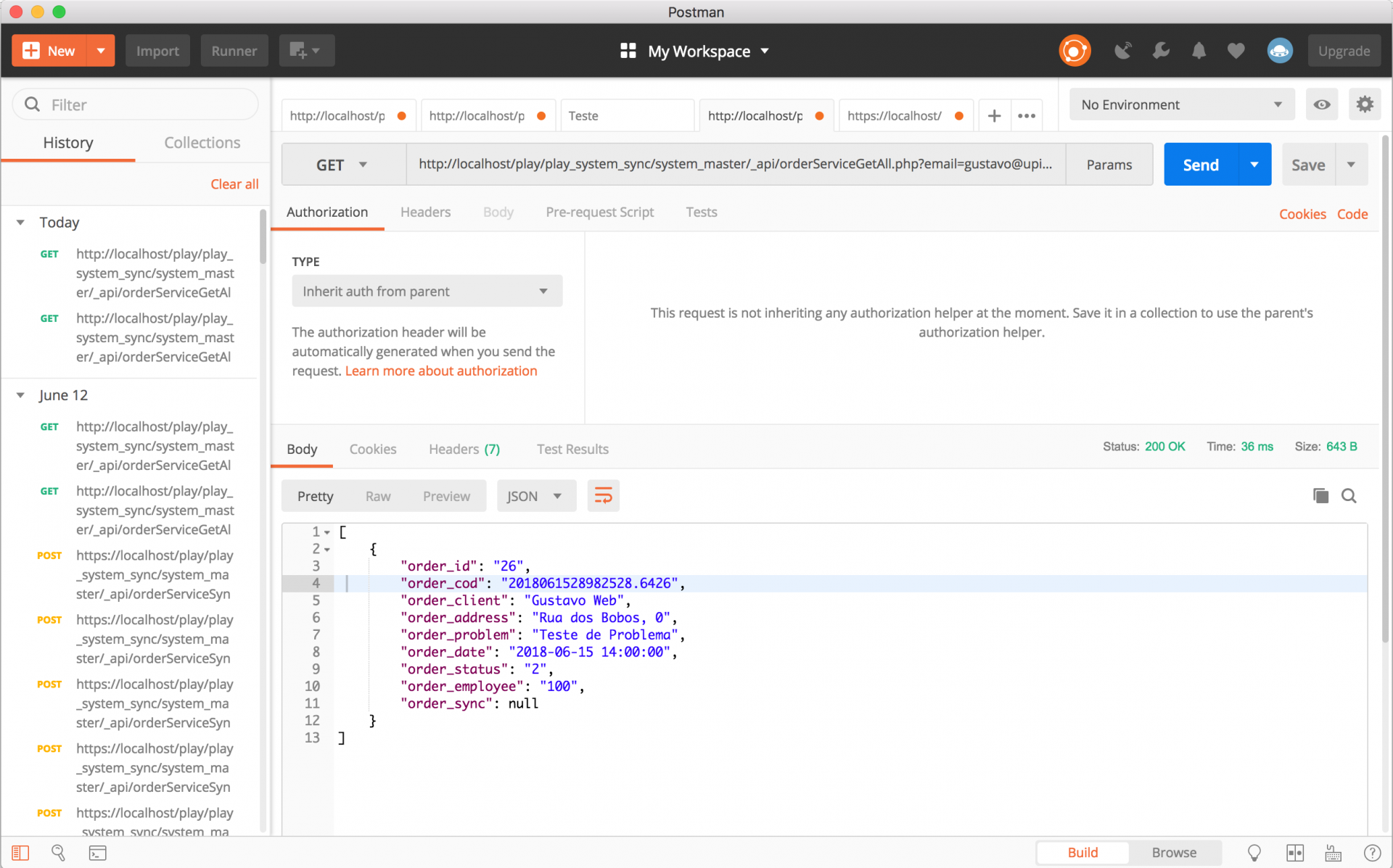
Task: Click the Runner button
Action: 234,51
